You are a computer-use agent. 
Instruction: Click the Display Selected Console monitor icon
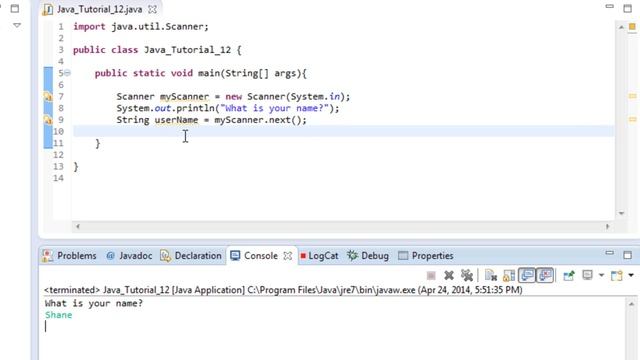click(x=587, y=275)
